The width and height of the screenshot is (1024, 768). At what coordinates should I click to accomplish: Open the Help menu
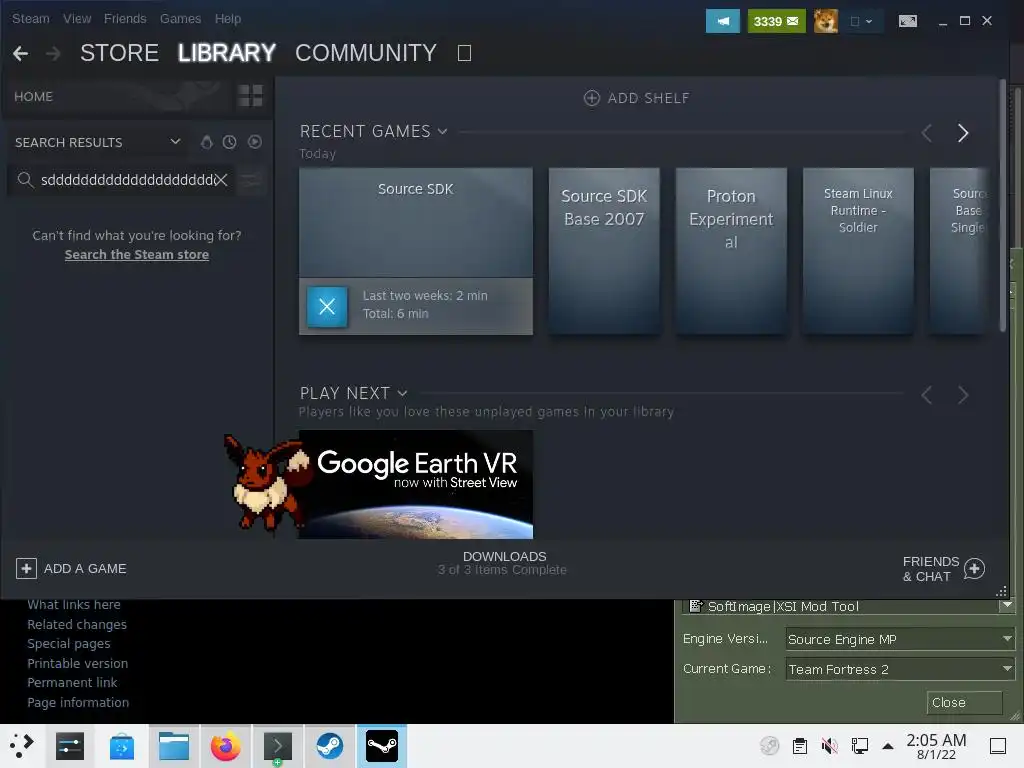click(x=228, y=19)
